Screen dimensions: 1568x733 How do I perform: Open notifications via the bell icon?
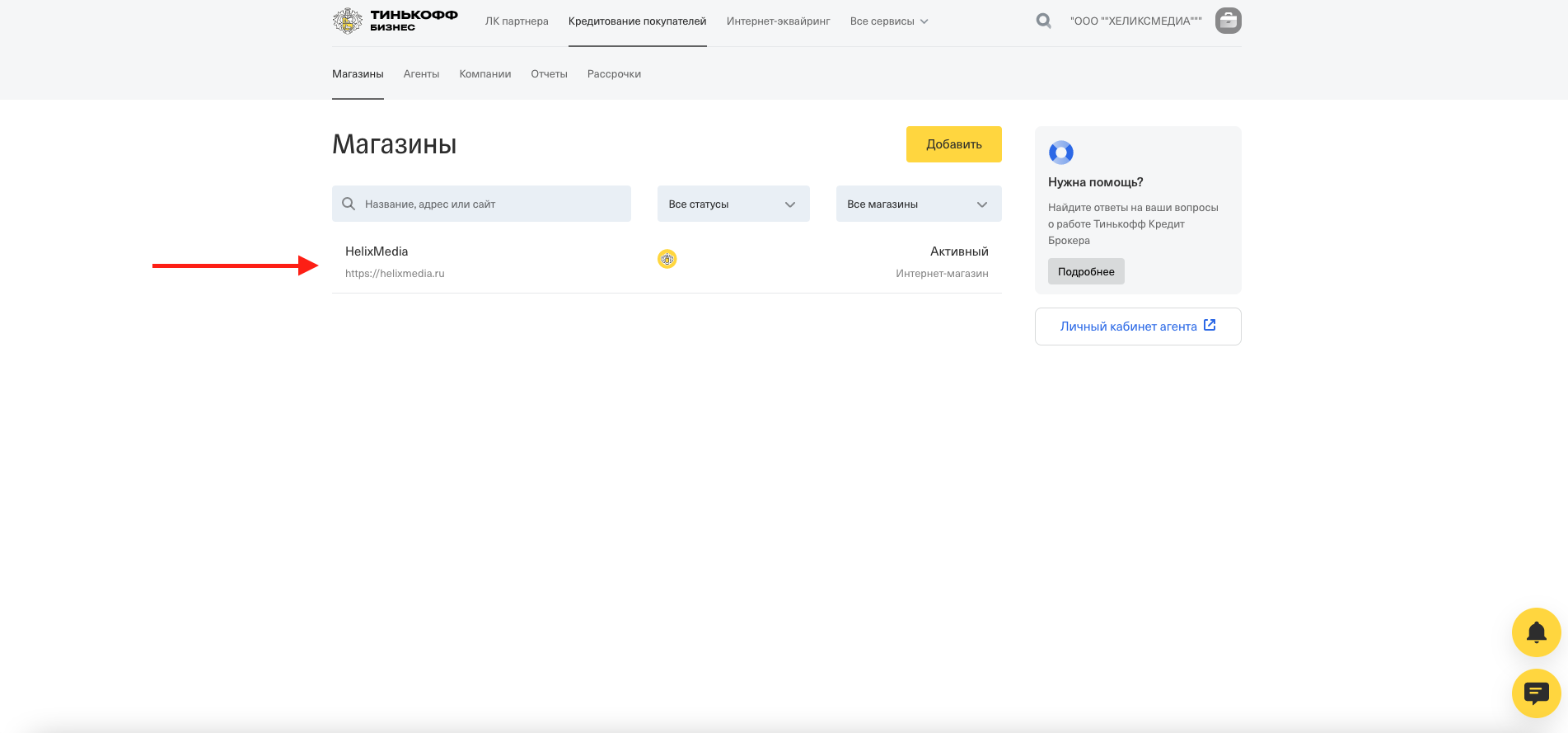[x=1537, y=632]
